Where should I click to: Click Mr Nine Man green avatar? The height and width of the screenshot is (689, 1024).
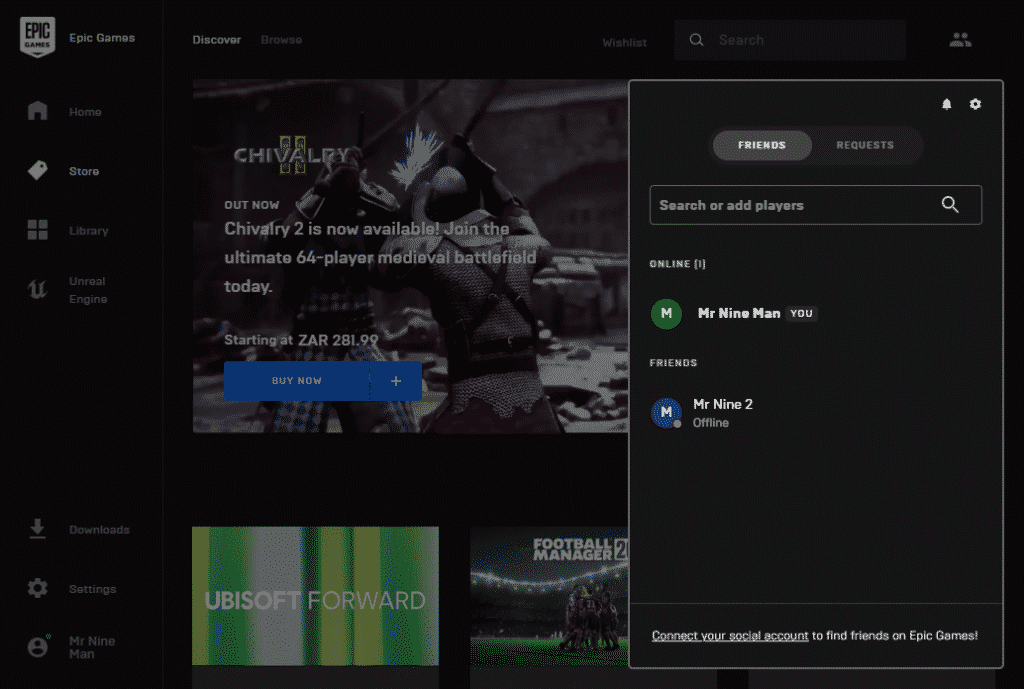pyautogui.click(x=666, y=313)
